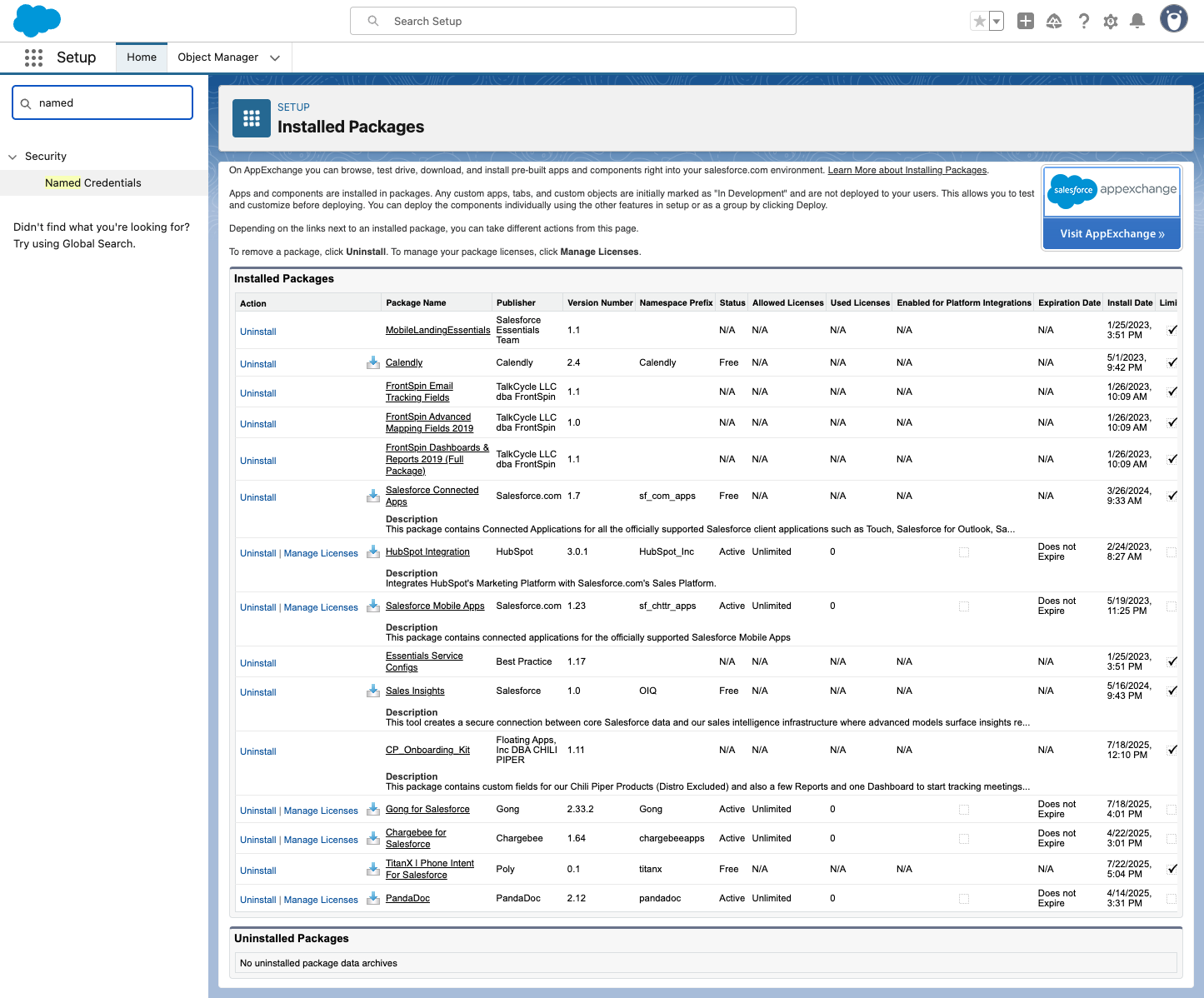Open the user profile avatar

coord(1174,19)
